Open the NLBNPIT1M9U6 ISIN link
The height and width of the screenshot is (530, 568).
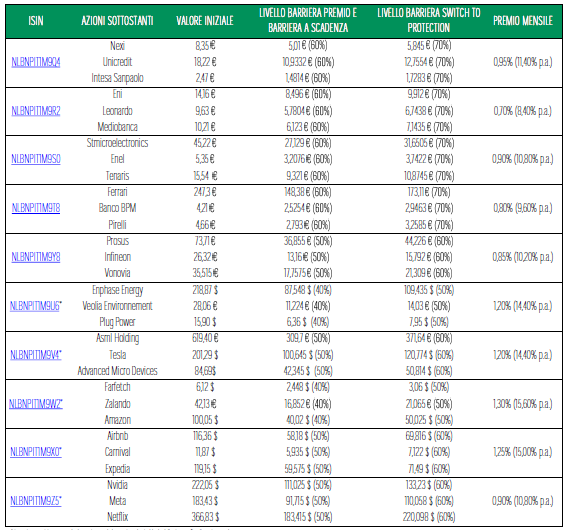pyautogui.click(x=36, y=306)
